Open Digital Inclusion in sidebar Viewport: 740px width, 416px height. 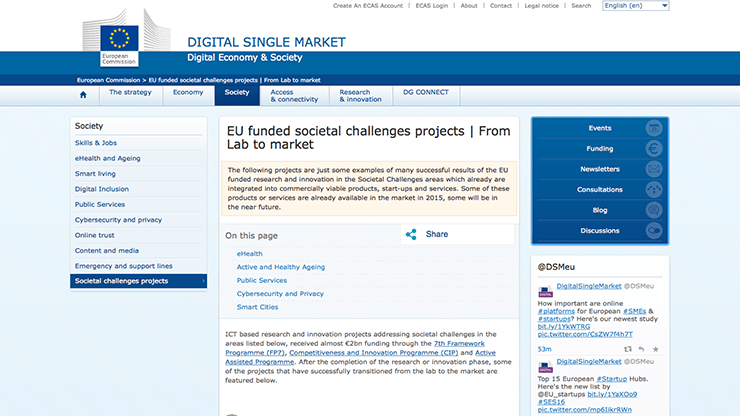point(101,189)
